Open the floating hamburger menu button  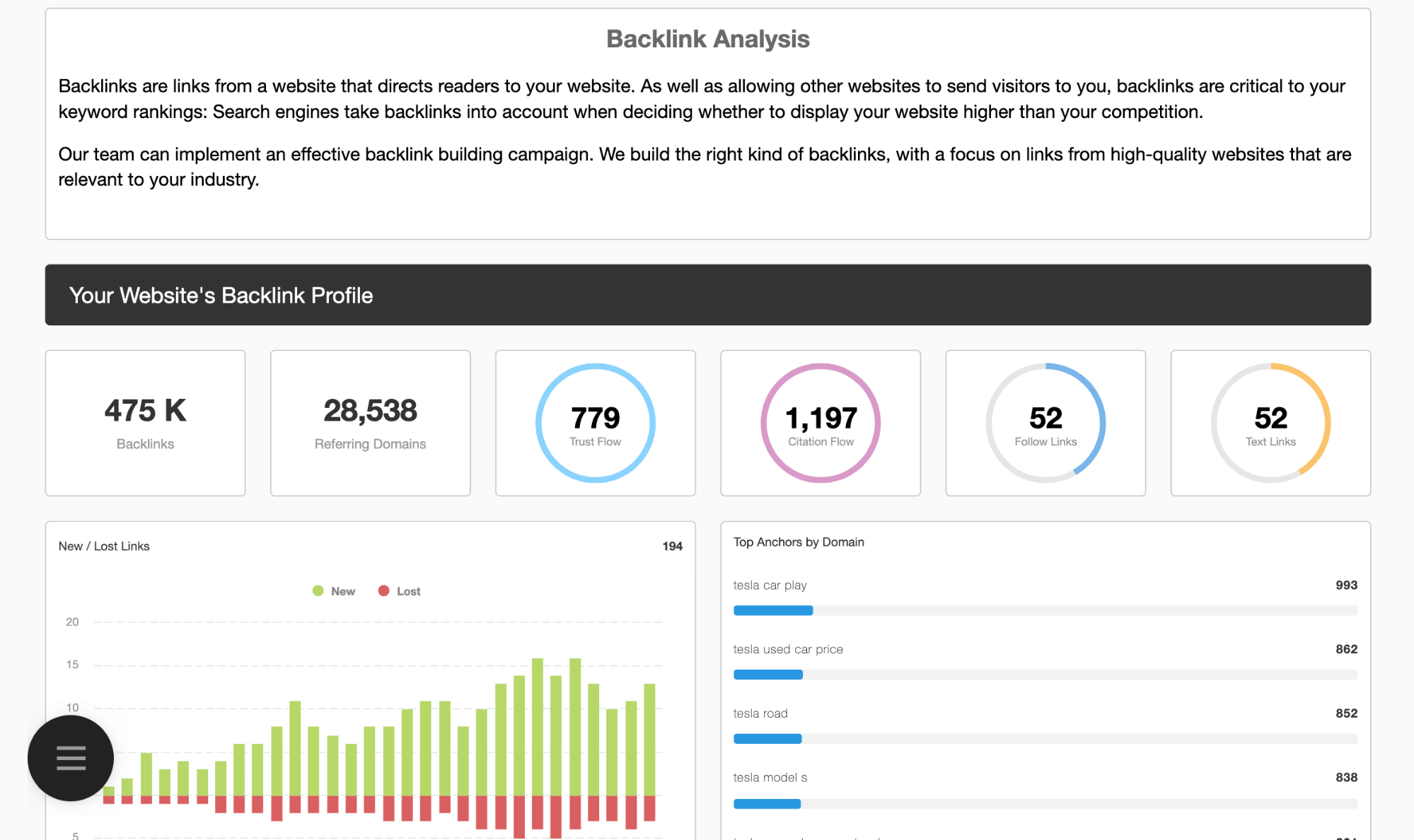coord(71,757)
